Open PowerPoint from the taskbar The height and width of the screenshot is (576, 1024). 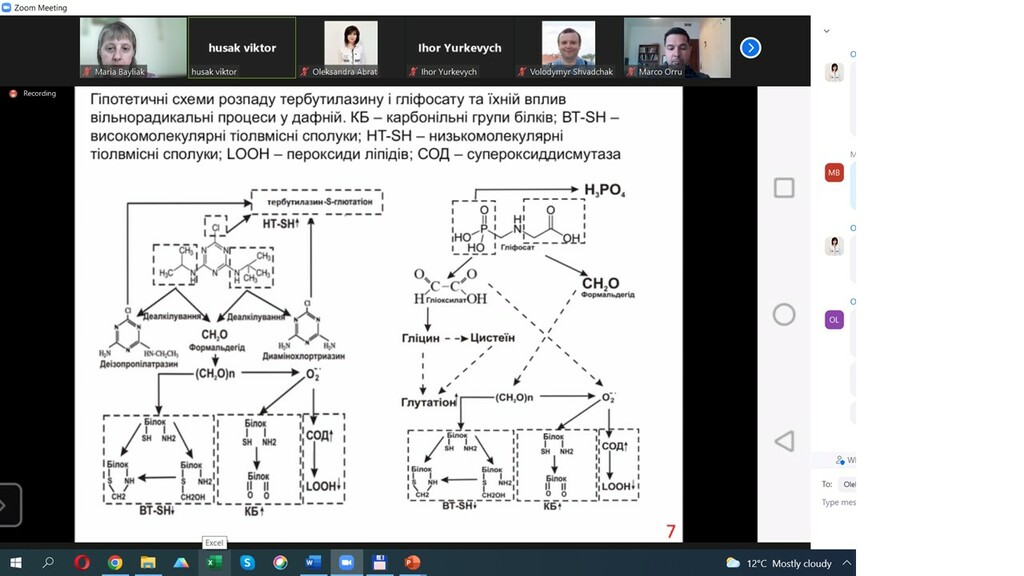coord(413,562)
